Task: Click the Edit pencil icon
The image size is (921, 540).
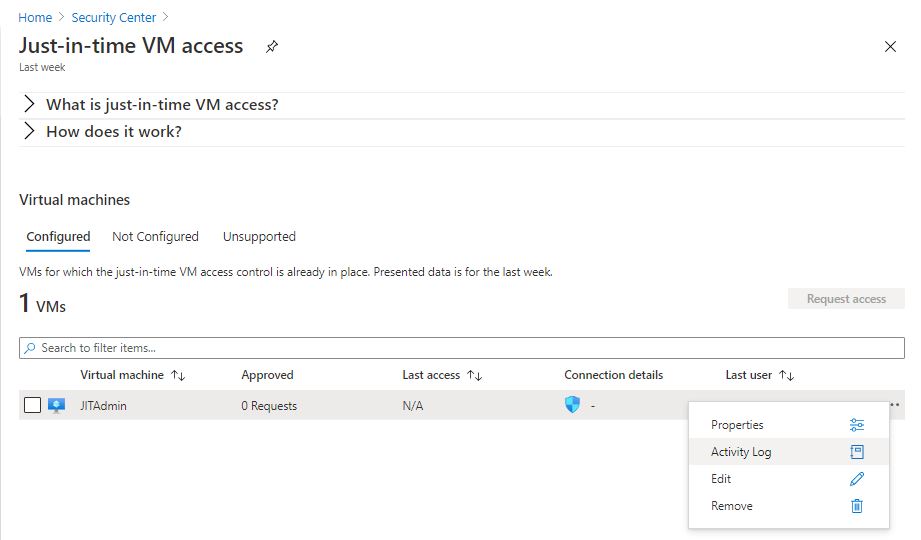Action: (x=856, y=479)
